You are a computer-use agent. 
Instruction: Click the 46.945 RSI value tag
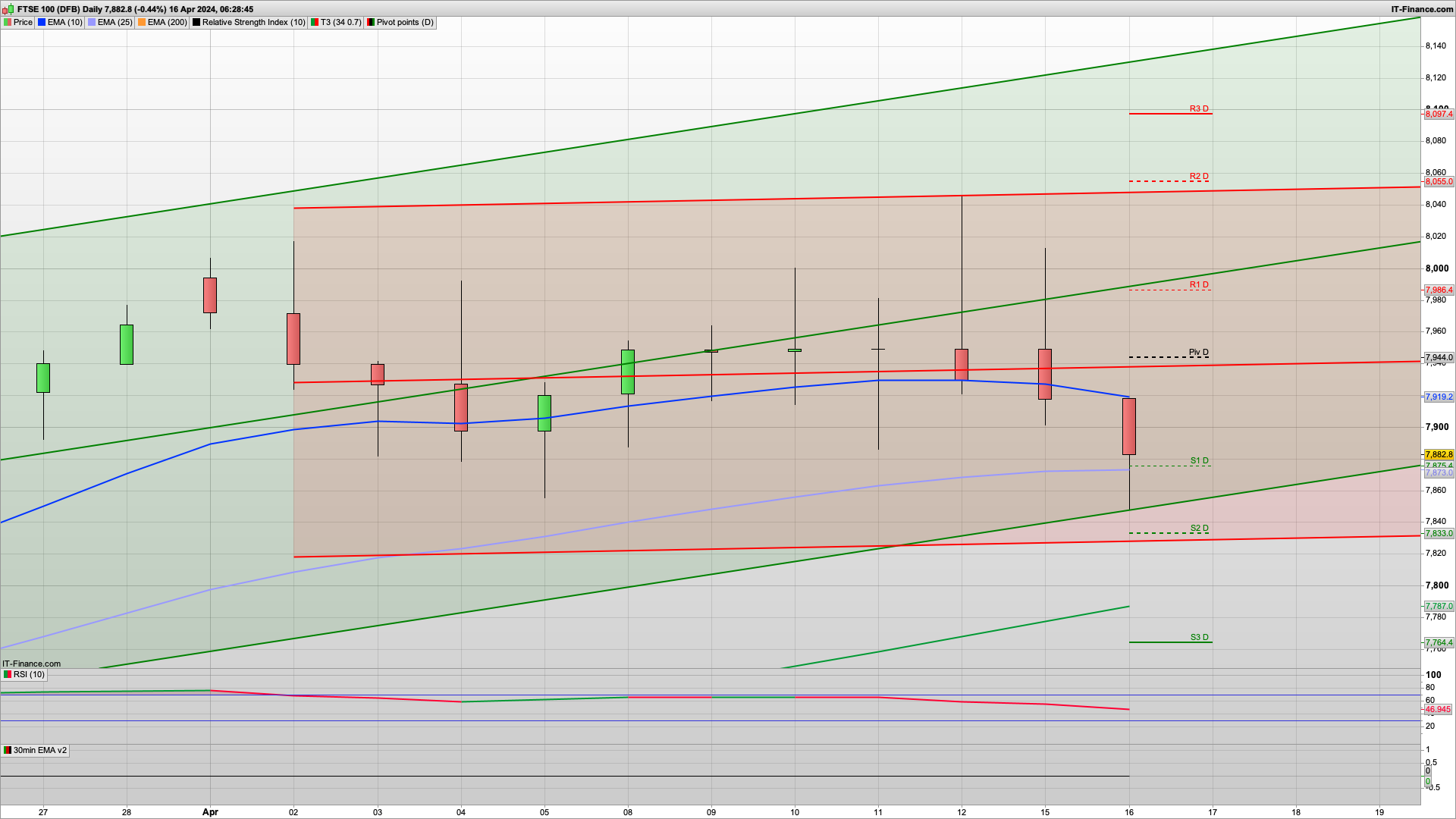click(1438, 710)
